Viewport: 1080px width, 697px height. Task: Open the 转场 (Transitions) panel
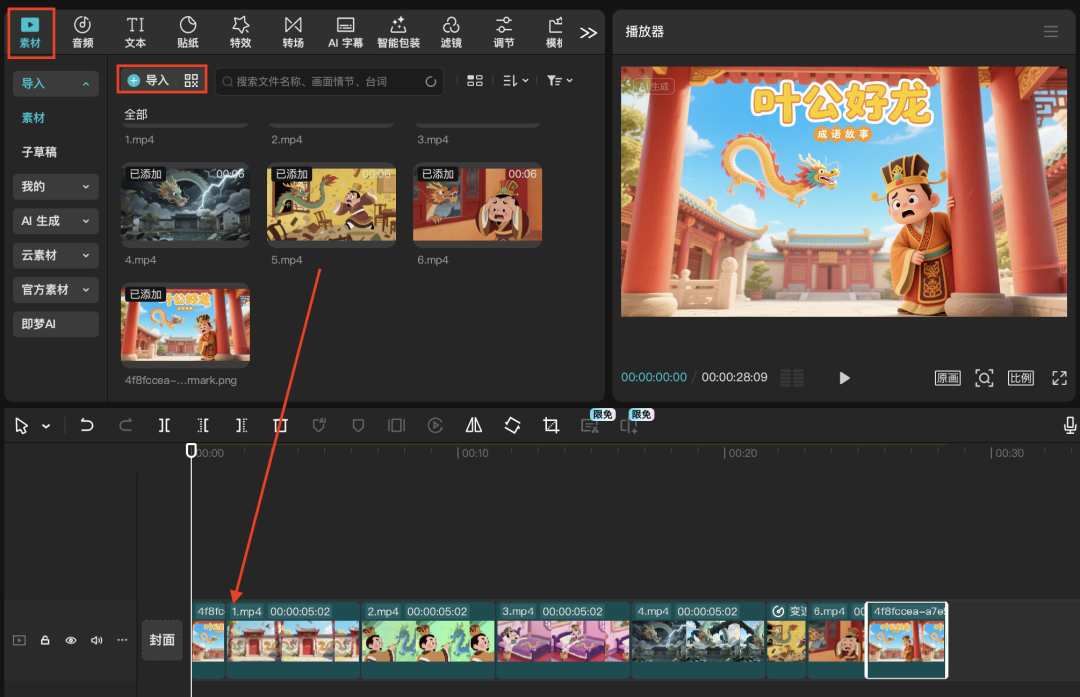[x=292, y=31]
